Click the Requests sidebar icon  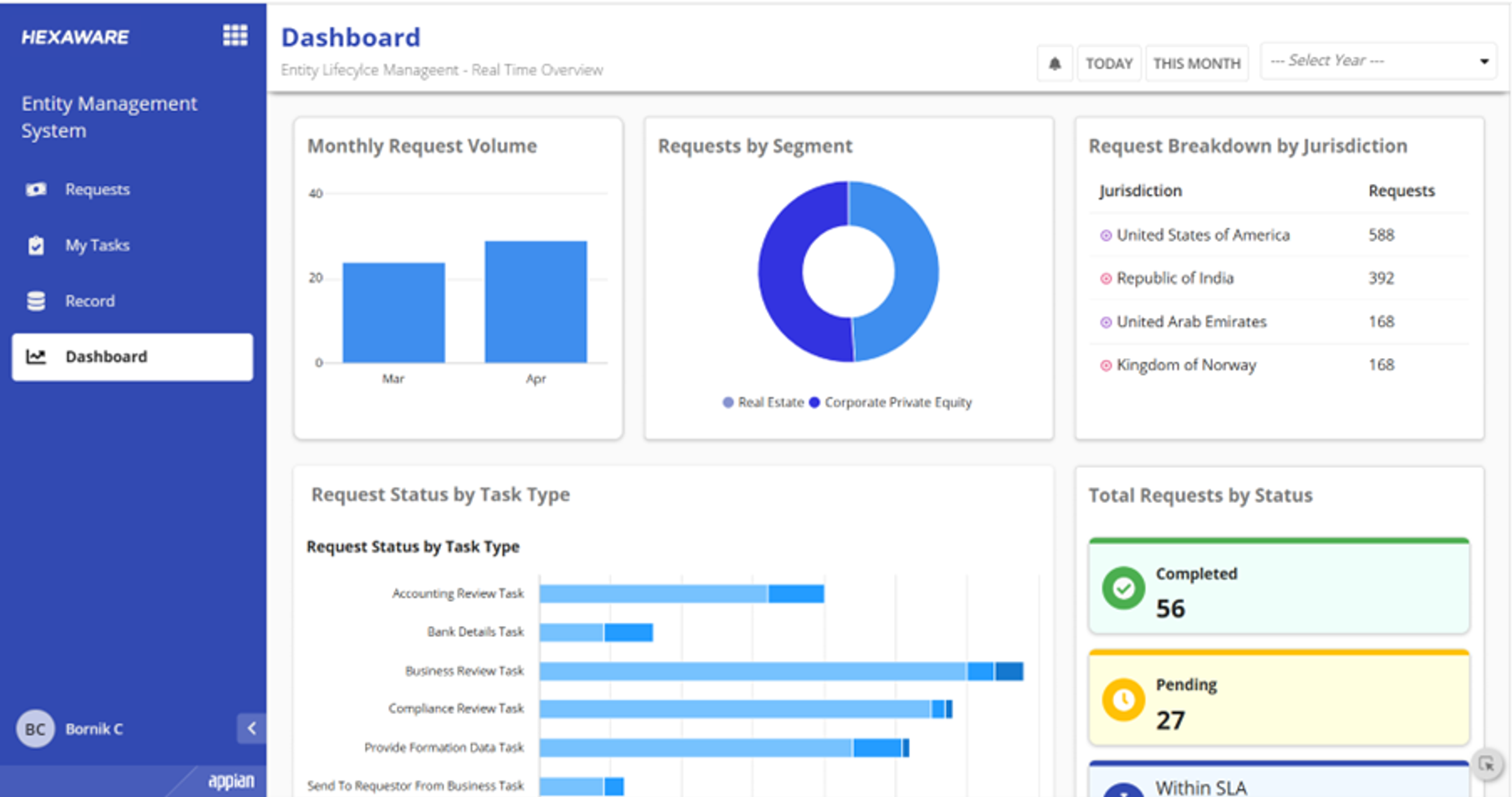36,189
